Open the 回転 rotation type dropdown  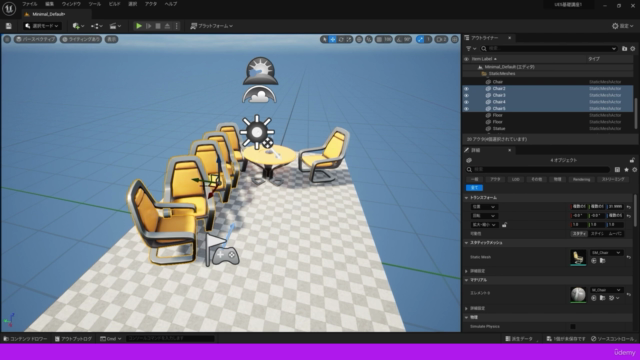484,216
